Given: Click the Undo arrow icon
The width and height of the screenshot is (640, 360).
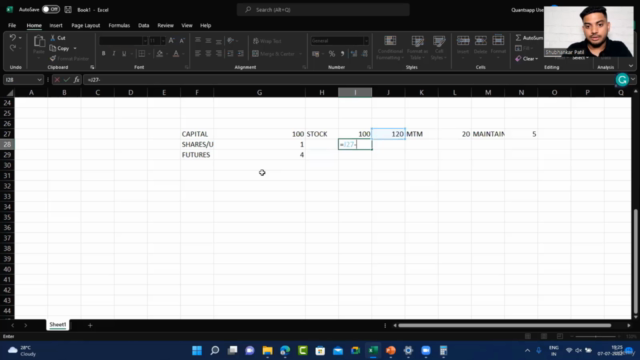Looking at the screenshot, I should click(13, 38).
